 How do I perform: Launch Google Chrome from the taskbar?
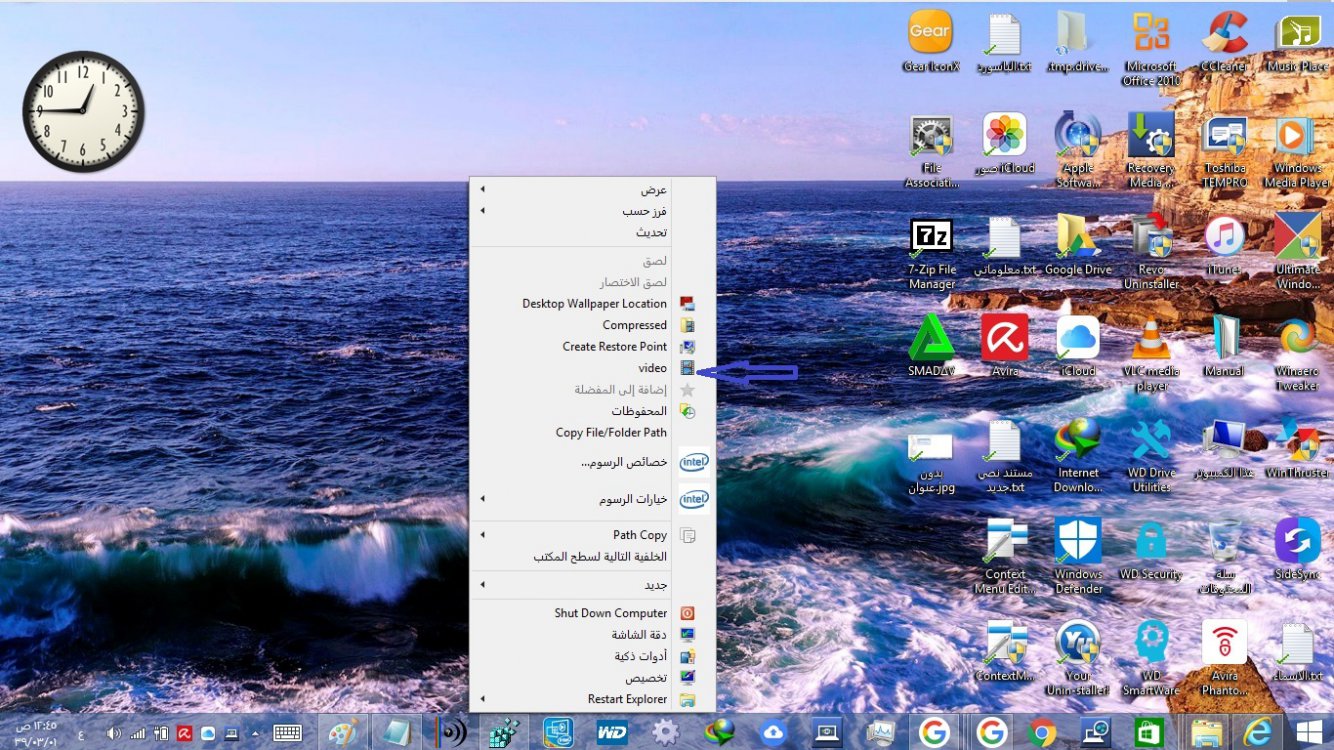coord(1043,732)
